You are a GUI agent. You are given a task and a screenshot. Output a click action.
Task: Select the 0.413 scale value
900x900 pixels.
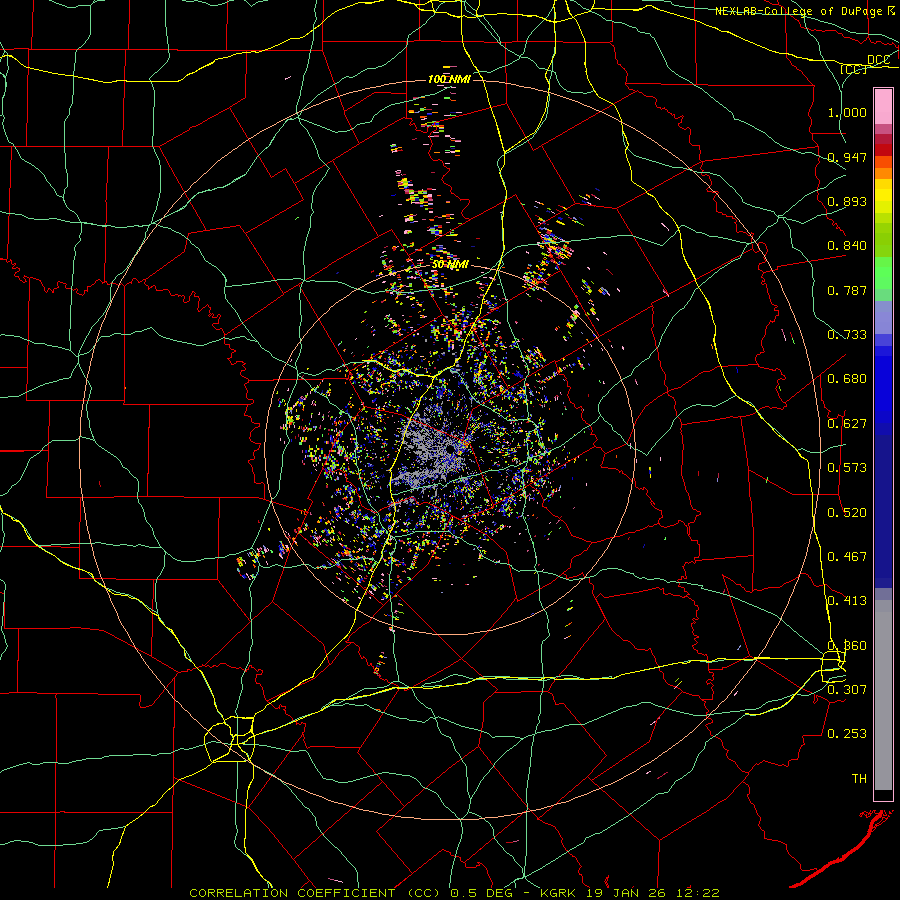[847, 601]
